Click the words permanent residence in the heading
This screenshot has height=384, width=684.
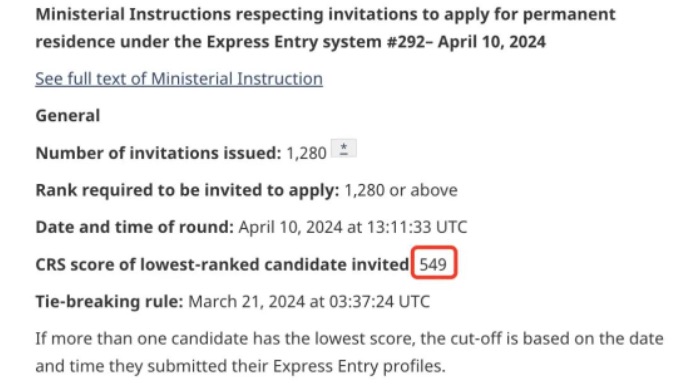click(x=569, y=15)
